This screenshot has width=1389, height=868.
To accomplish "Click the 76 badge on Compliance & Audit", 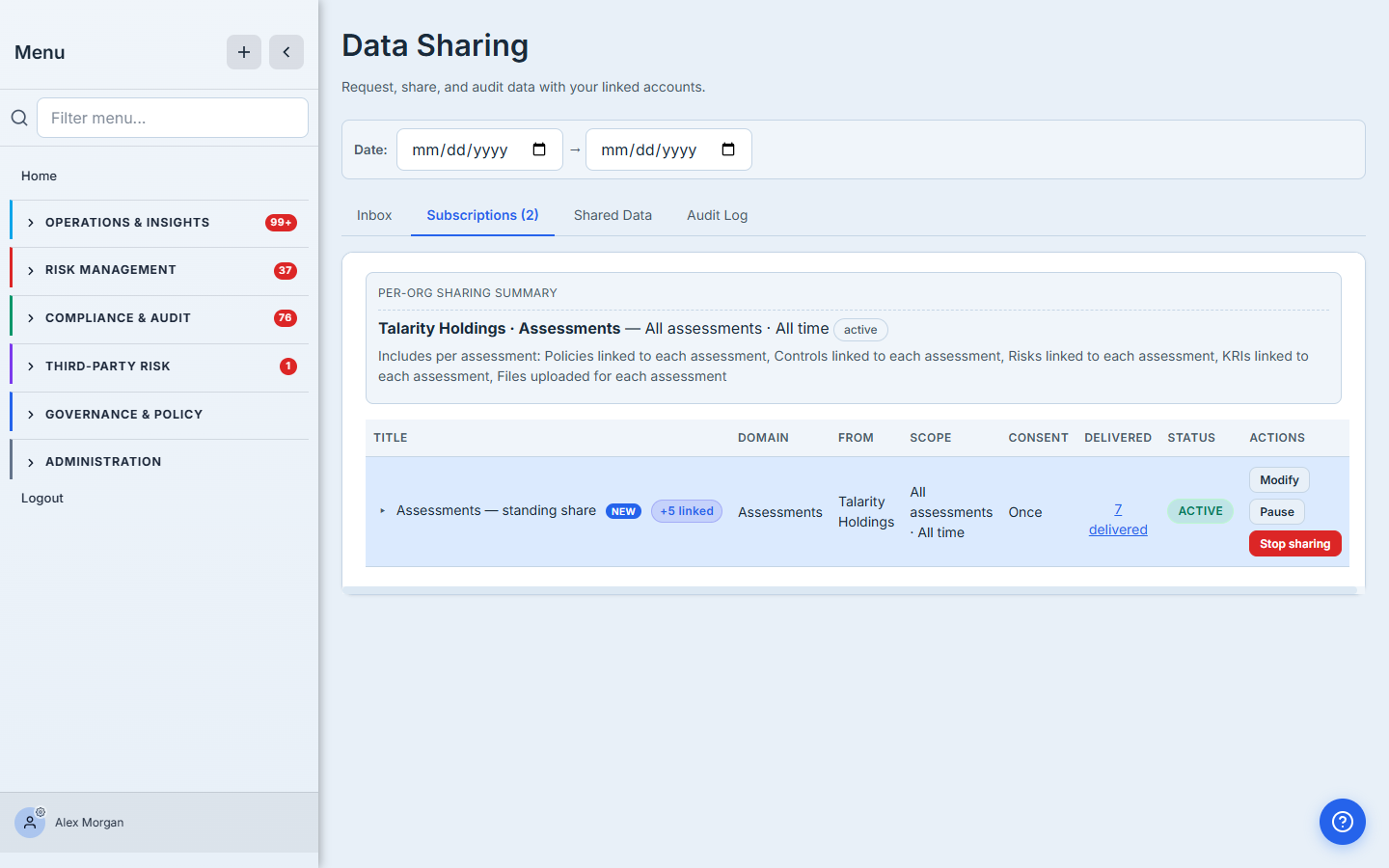I will [x=286, y=318].
